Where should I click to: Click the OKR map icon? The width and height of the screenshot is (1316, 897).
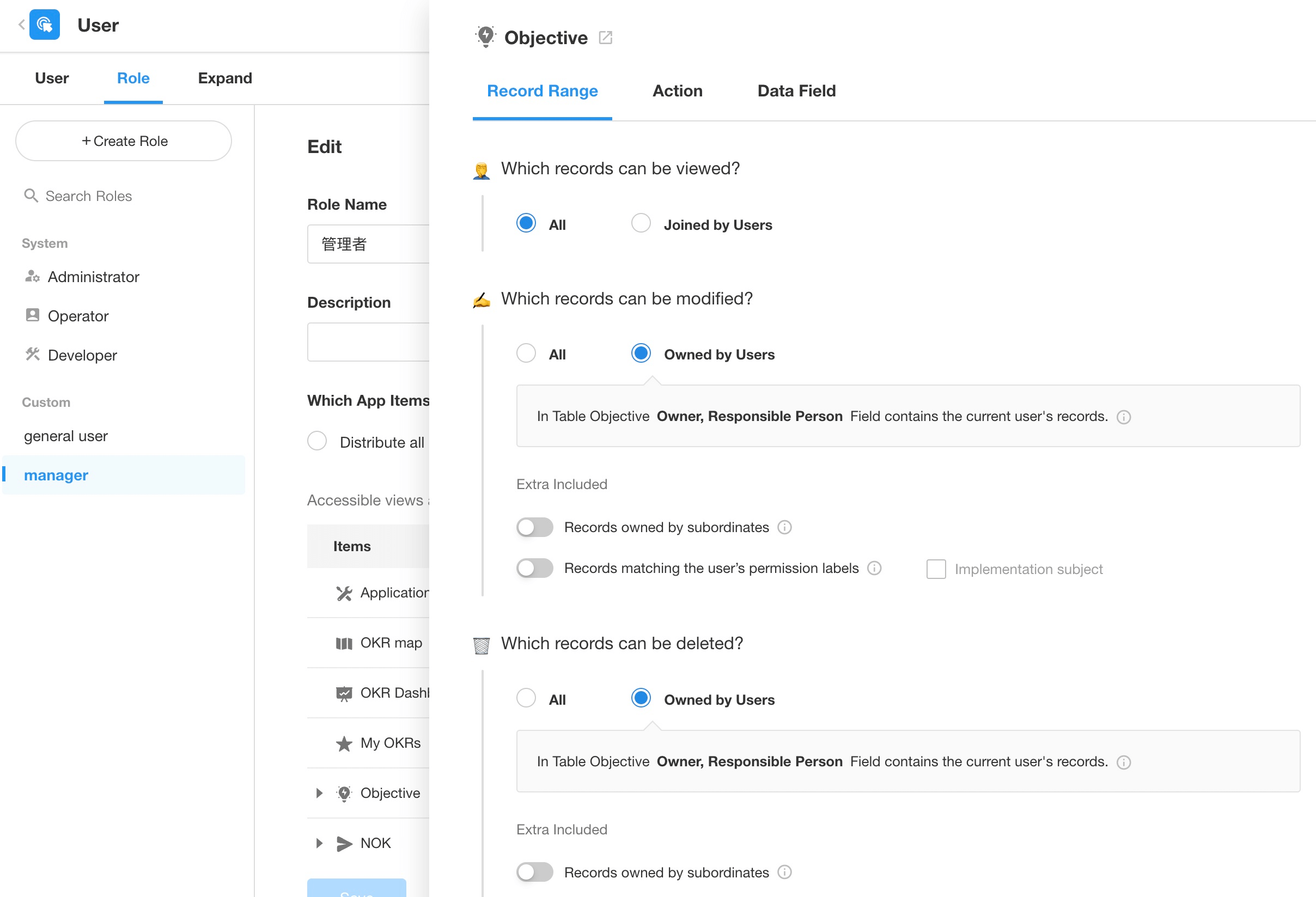point(344,643)
